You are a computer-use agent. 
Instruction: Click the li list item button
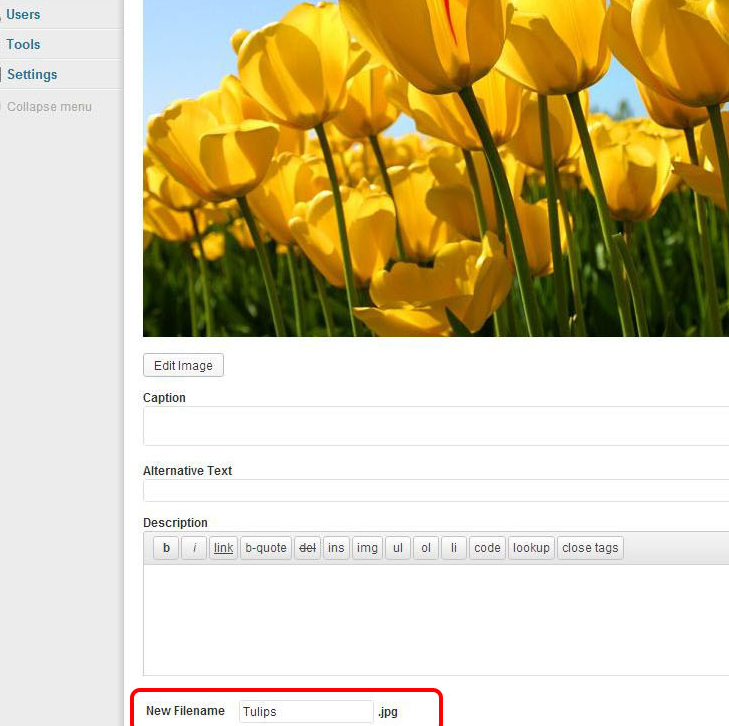pyautogui.click(x=454, y=548)
